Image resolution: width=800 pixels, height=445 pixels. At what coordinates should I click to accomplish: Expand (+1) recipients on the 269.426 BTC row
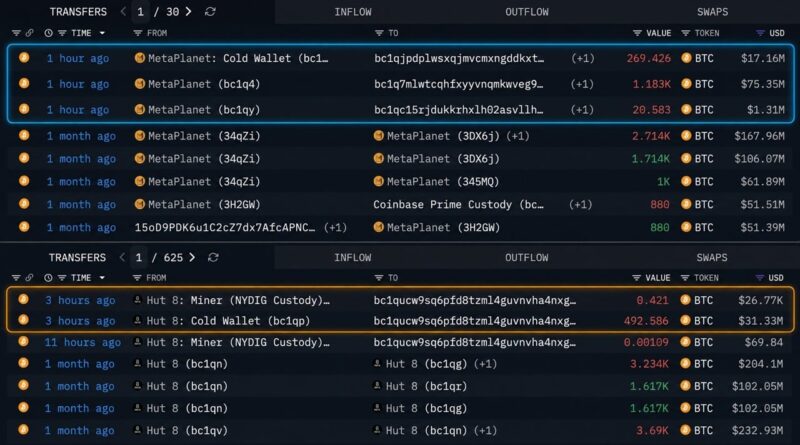582,58
